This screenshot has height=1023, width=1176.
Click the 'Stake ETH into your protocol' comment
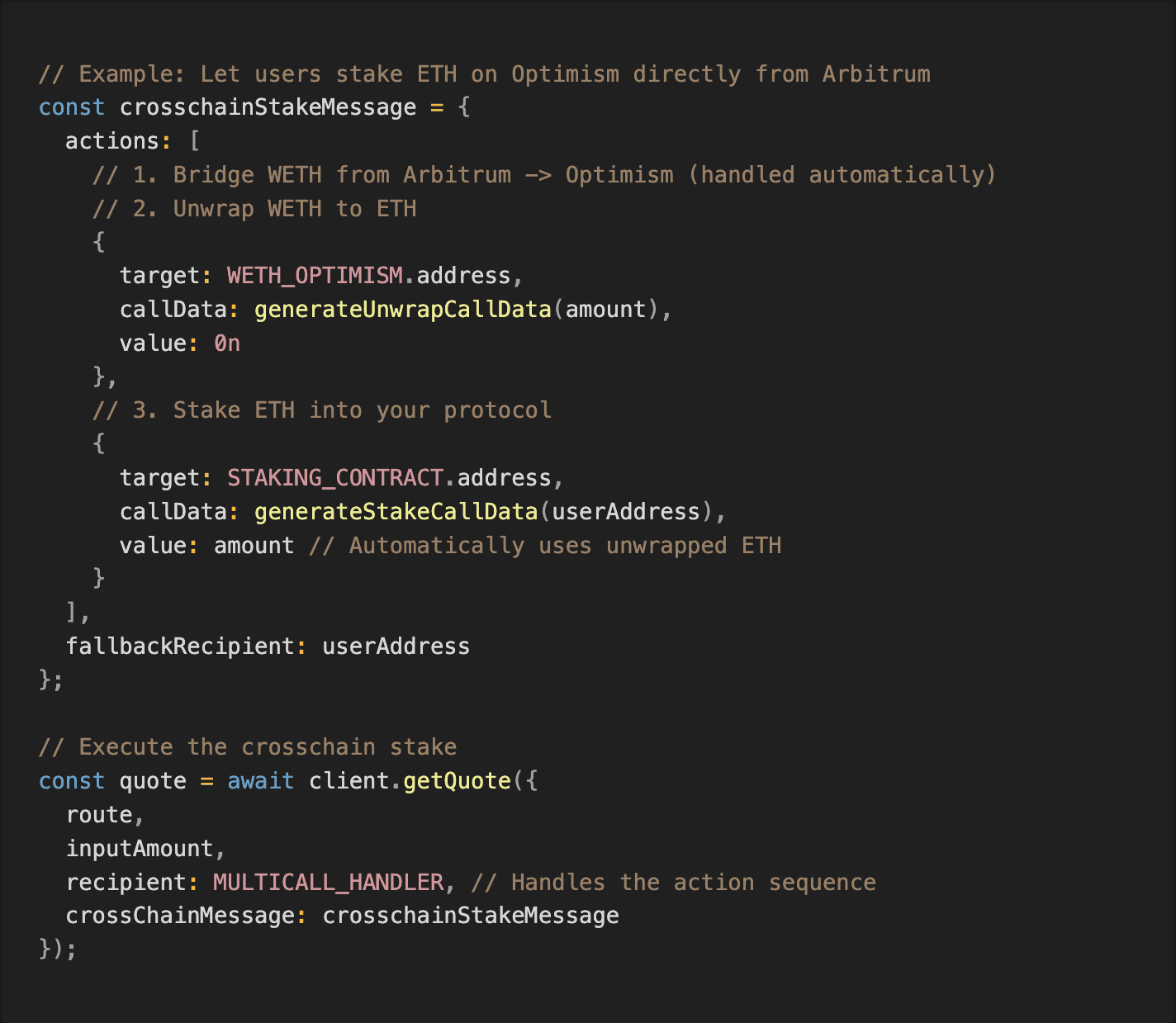tap(322, 410)
